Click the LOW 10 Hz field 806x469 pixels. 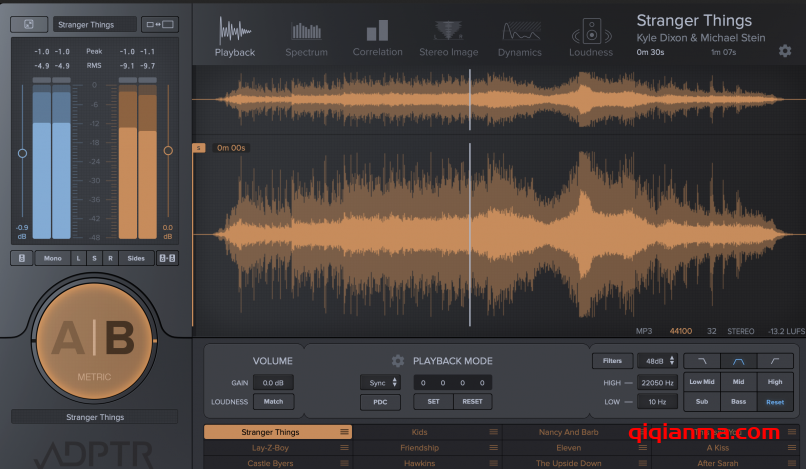(657, 402)
